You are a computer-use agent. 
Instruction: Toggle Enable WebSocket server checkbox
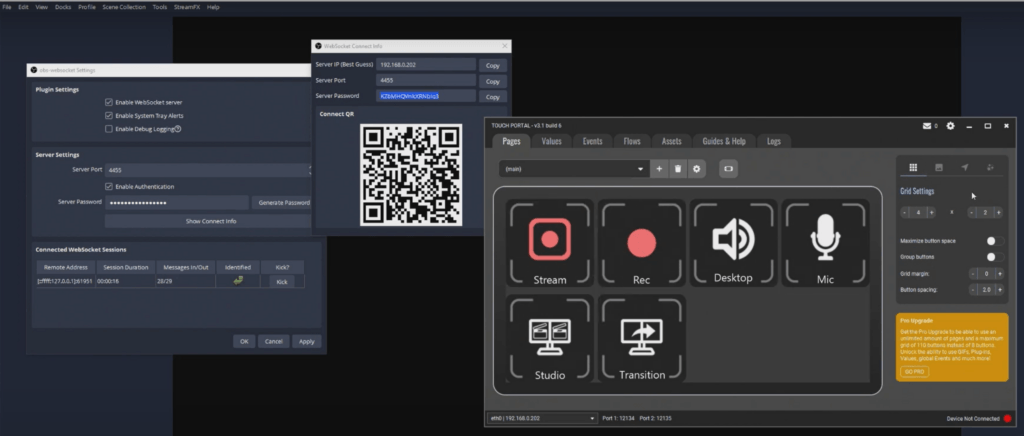click(108, 102)
